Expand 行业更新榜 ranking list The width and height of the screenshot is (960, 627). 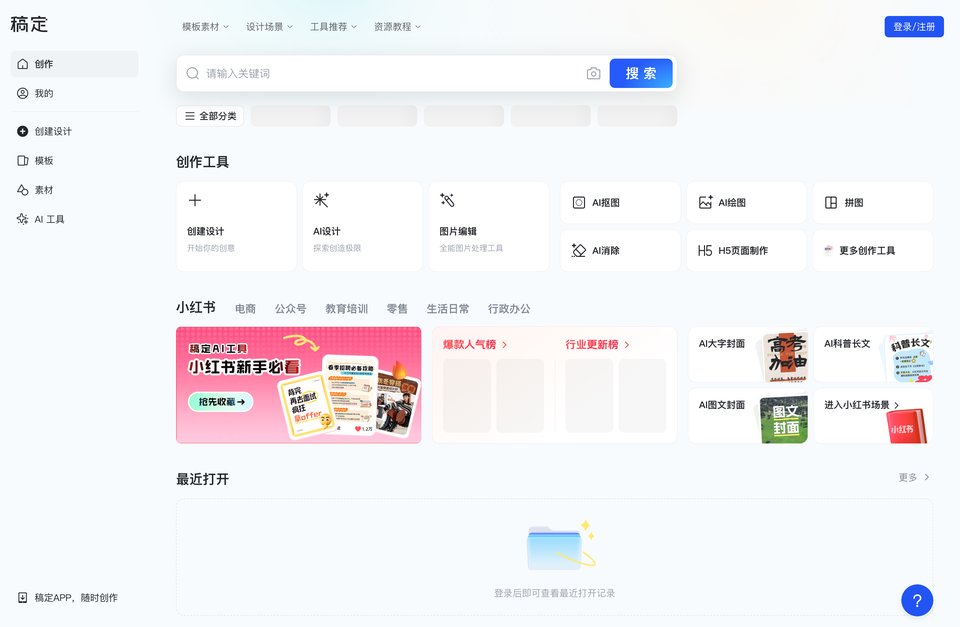tap(598, 345)
